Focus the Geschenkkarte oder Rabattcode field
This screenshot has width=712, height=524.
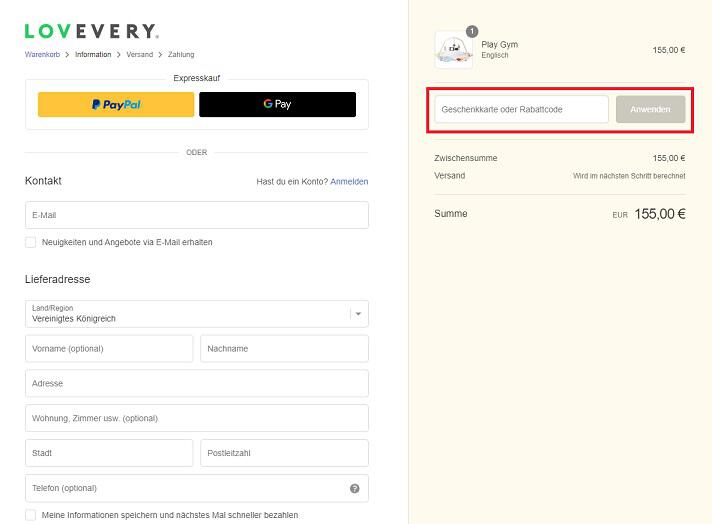pos(521,109)
